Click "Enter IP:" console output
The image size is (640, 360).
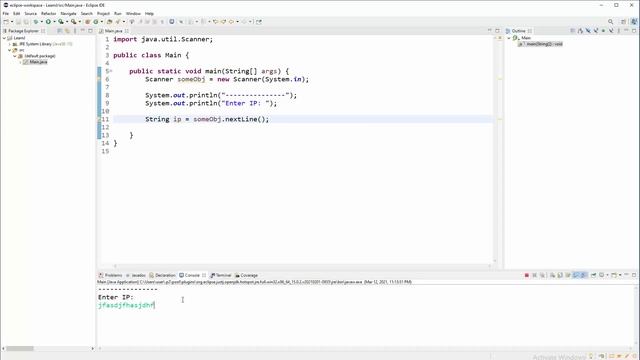coord(116,297)
